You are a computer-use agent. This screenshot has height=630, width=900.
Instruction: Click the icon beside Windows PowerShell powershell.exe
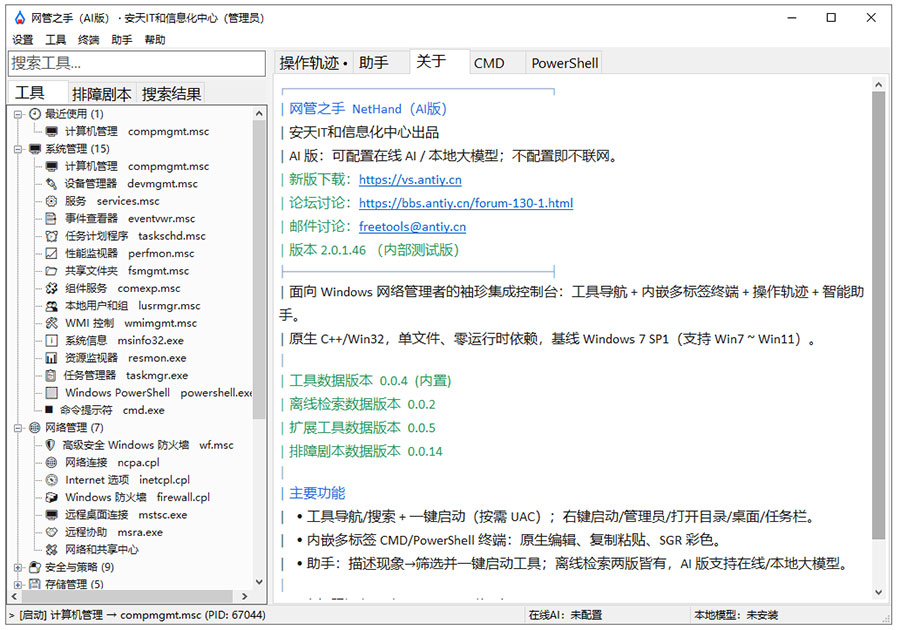point(52,393)
